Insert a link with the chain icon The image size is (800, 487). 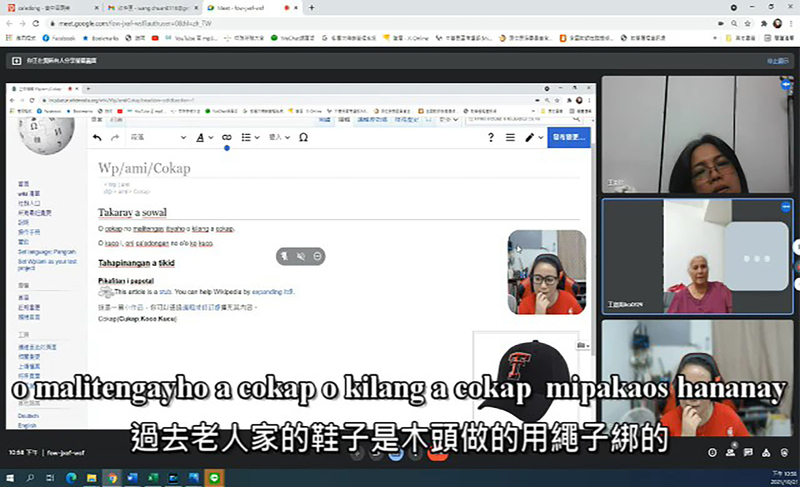(x=227, y=137)
